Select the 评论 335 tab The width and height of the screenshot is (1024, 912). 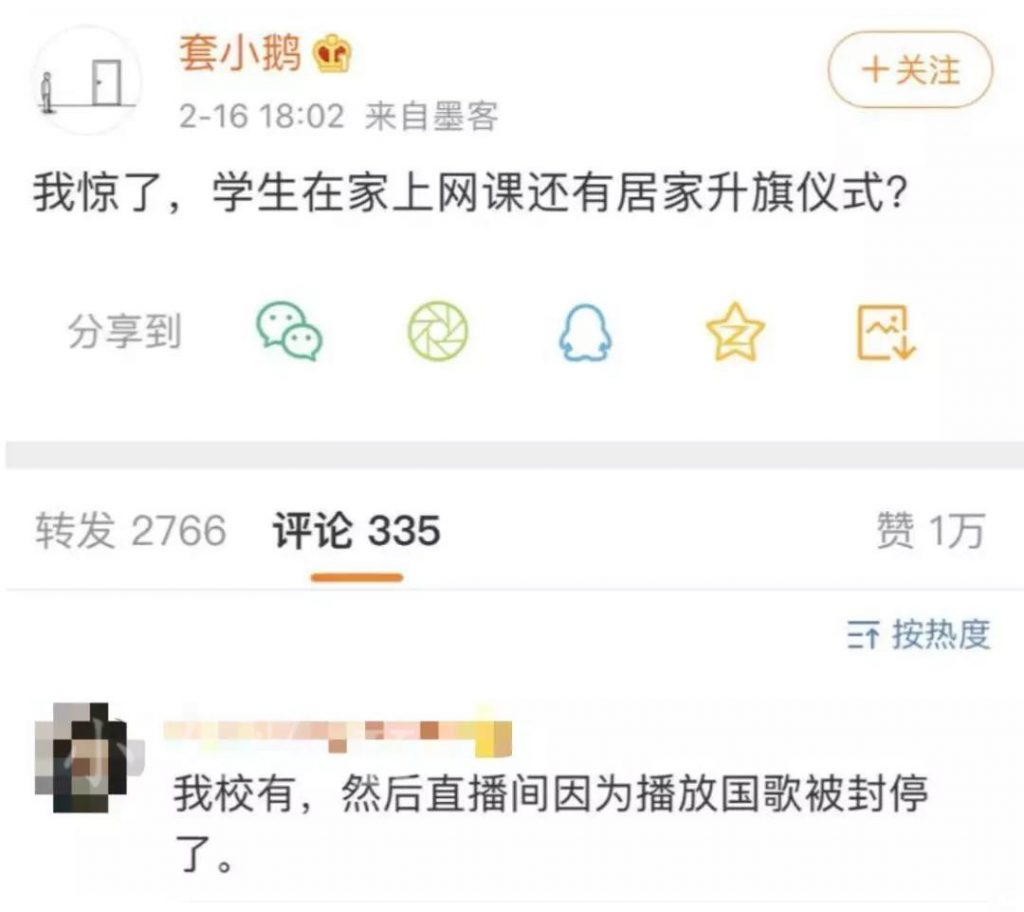click(x=357, y=530)
